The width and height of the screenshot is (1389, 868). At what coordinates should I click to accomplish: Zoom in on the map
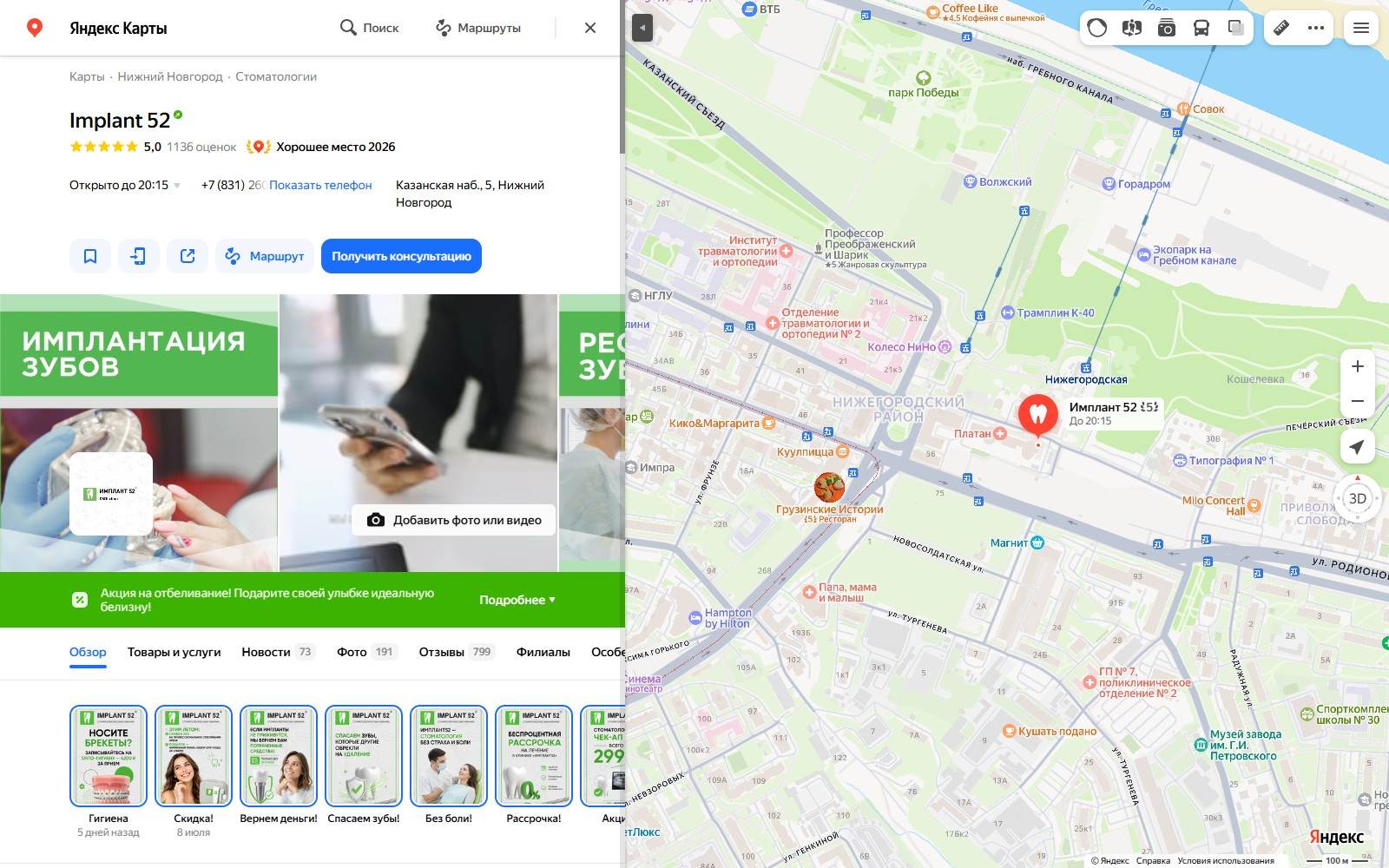tap(1358, 366)
